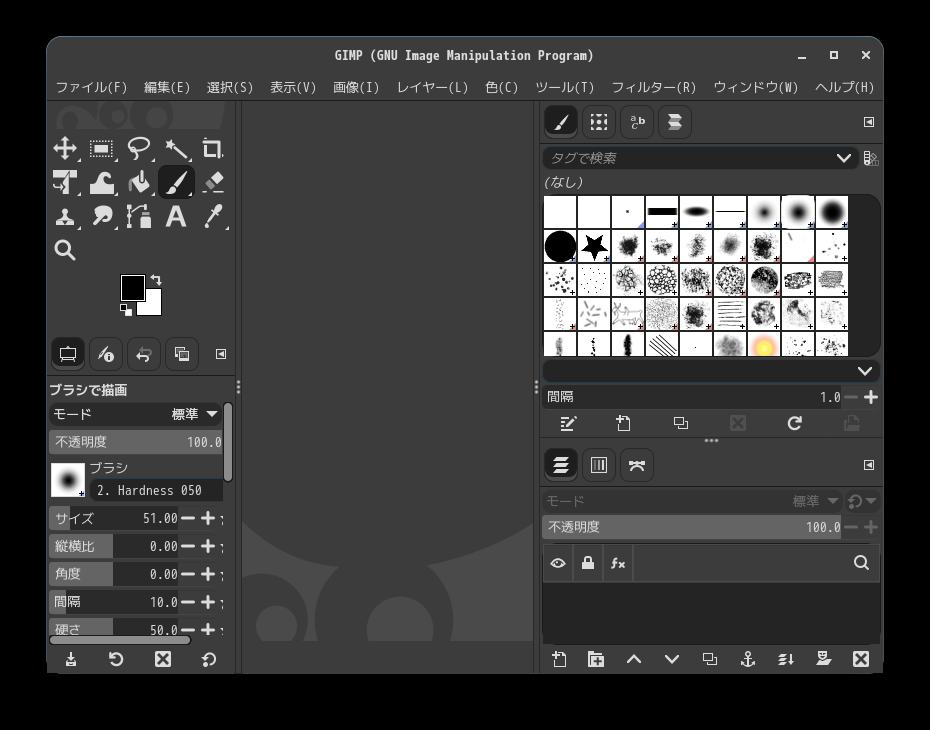The width and height of the screenshot is (930, 730).
Task: Click the eye visibility icon in layers header
Action: (x=558, y=563)
